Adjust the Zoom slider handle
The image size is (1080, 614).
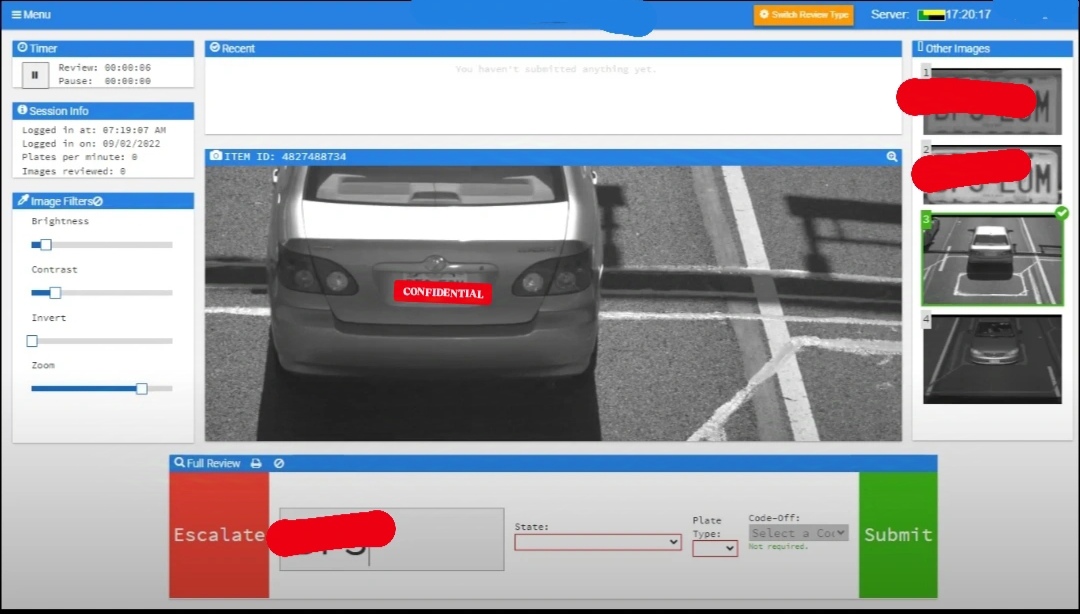coord(141,389)
